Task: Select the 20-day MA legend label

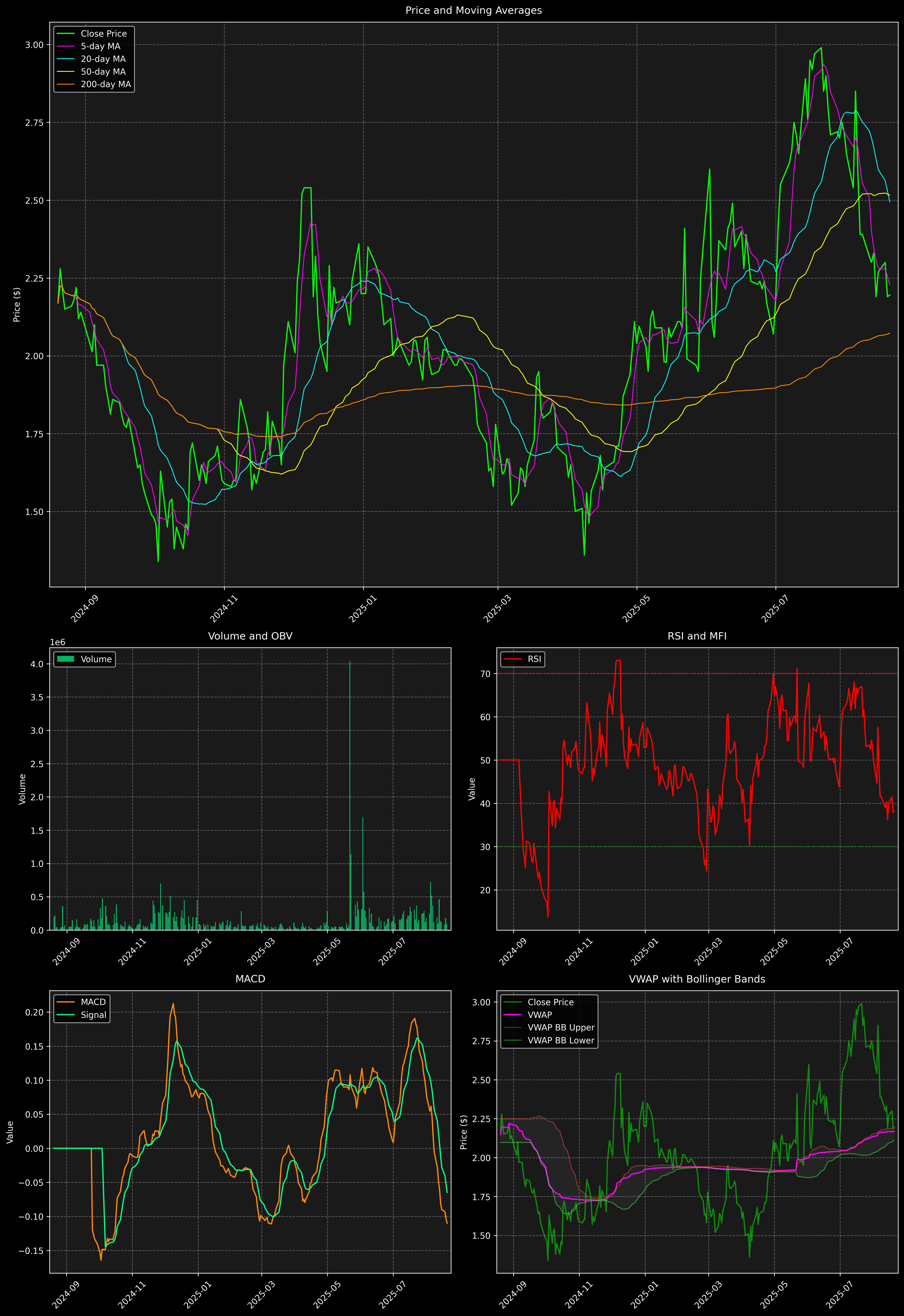Action: [103, 59]
